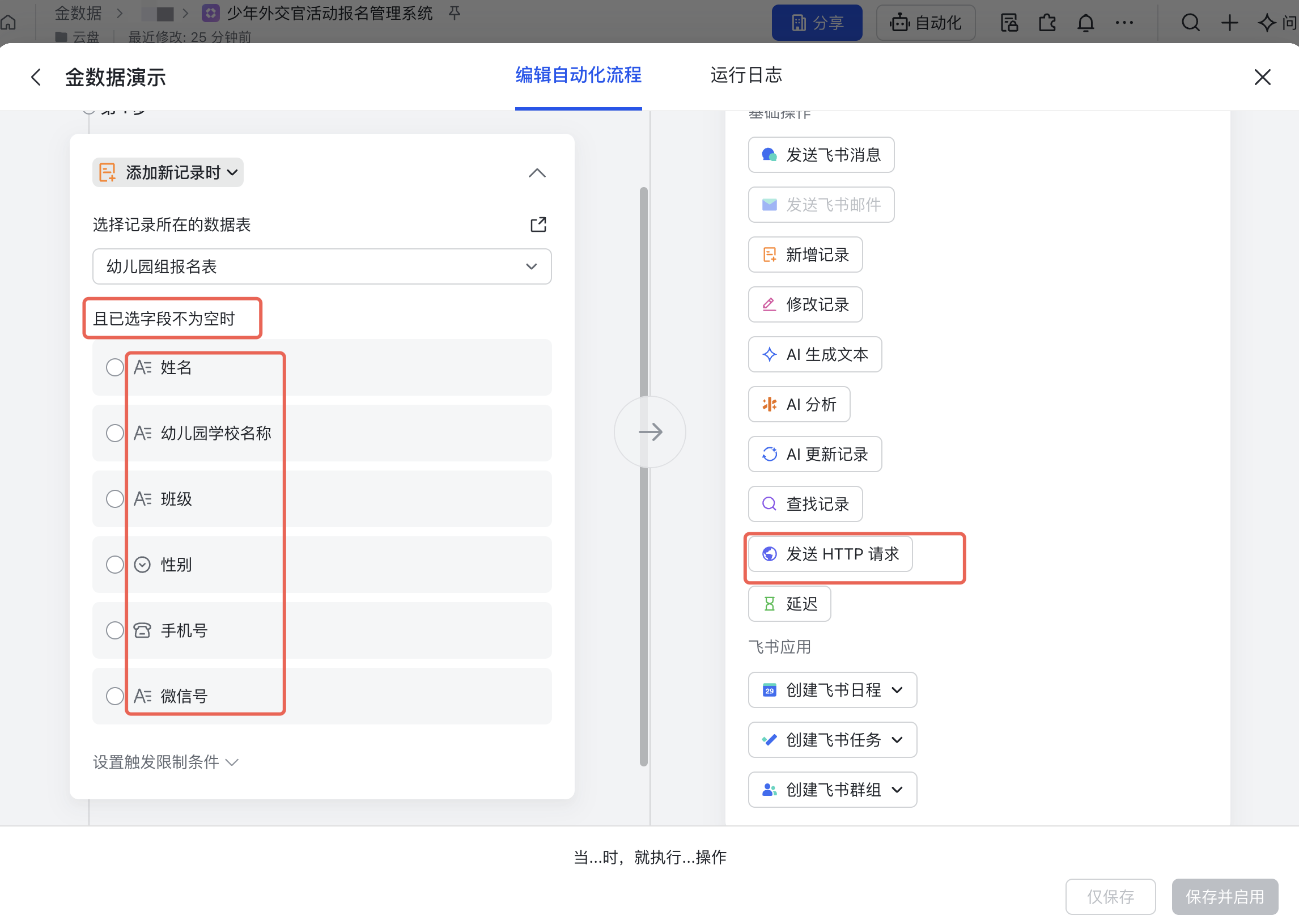
Task: Click the home icon at top left
Action: [x=9, y=23]
